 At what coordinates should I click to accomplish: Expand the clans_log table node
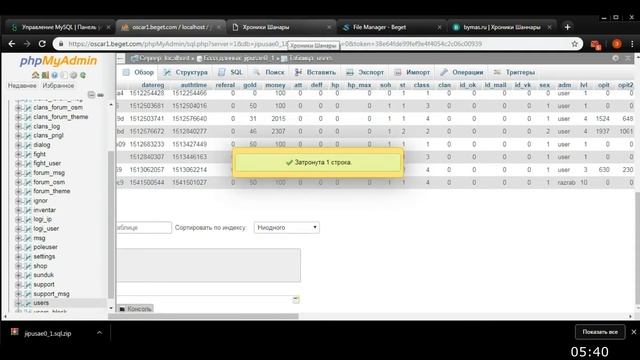click(18, 127)
